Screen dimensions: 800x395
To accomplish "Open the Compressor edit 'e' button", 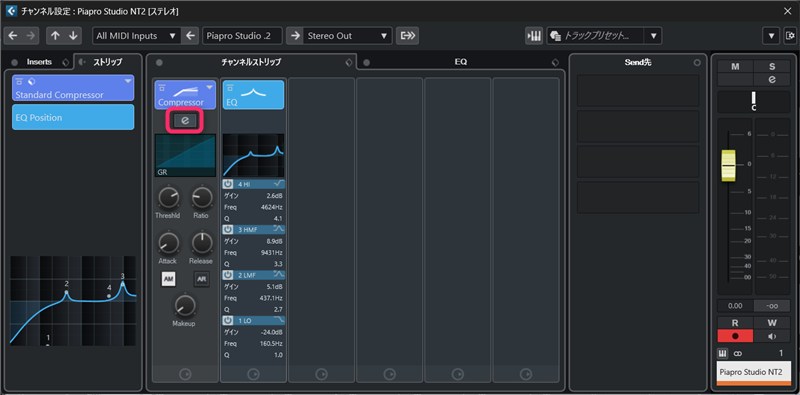I will (185, 120).
